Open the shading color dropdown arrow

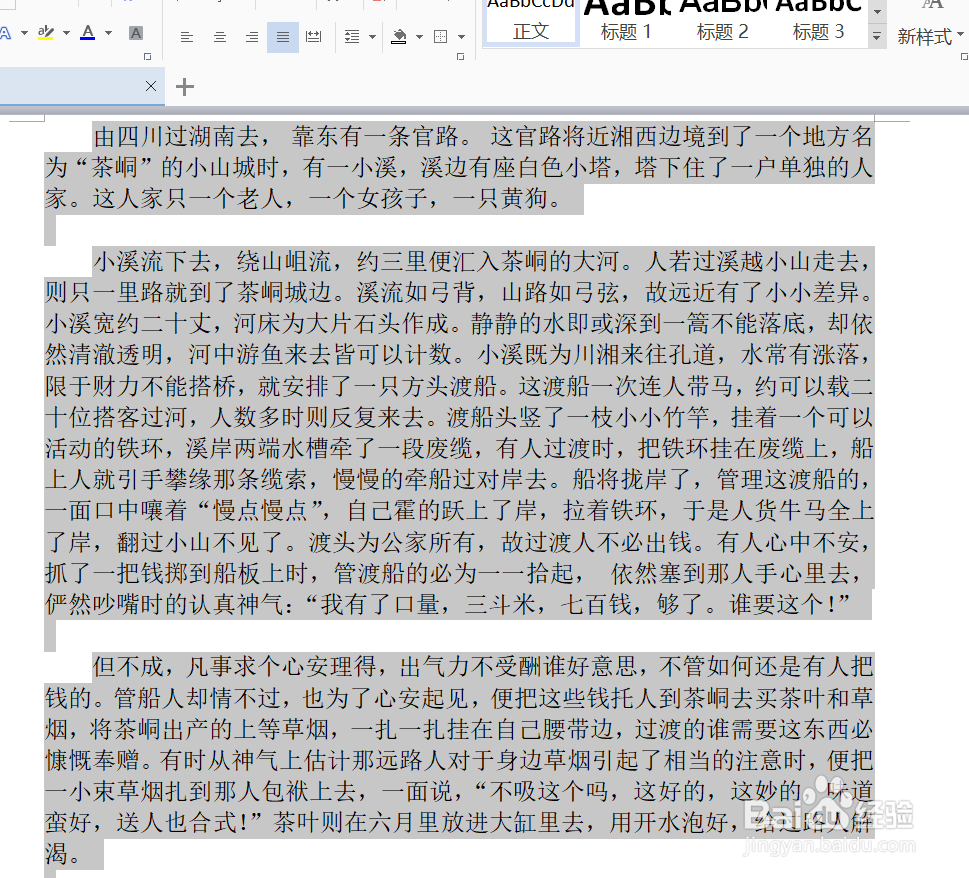click(420, 37)
